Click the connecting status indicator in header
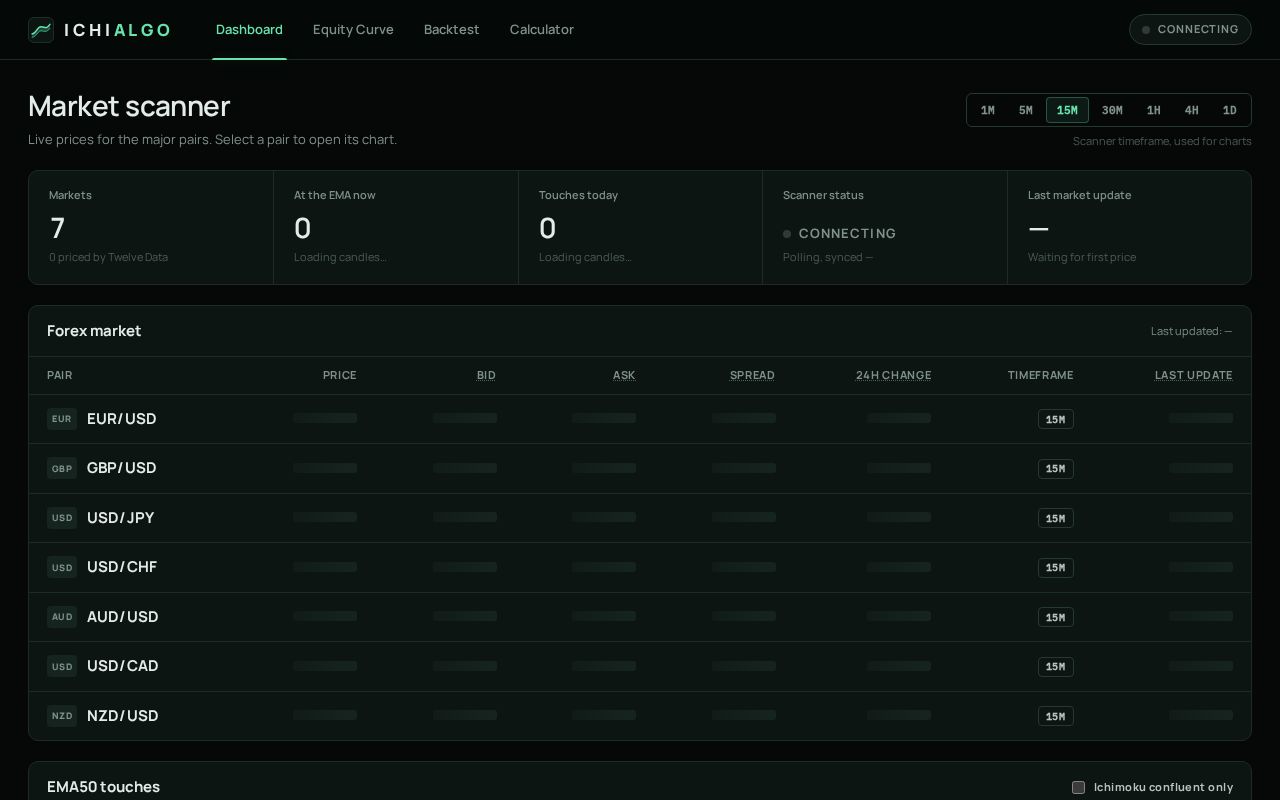Image resolution: width=1280 pixels, height=800 pixels. 1190,30
